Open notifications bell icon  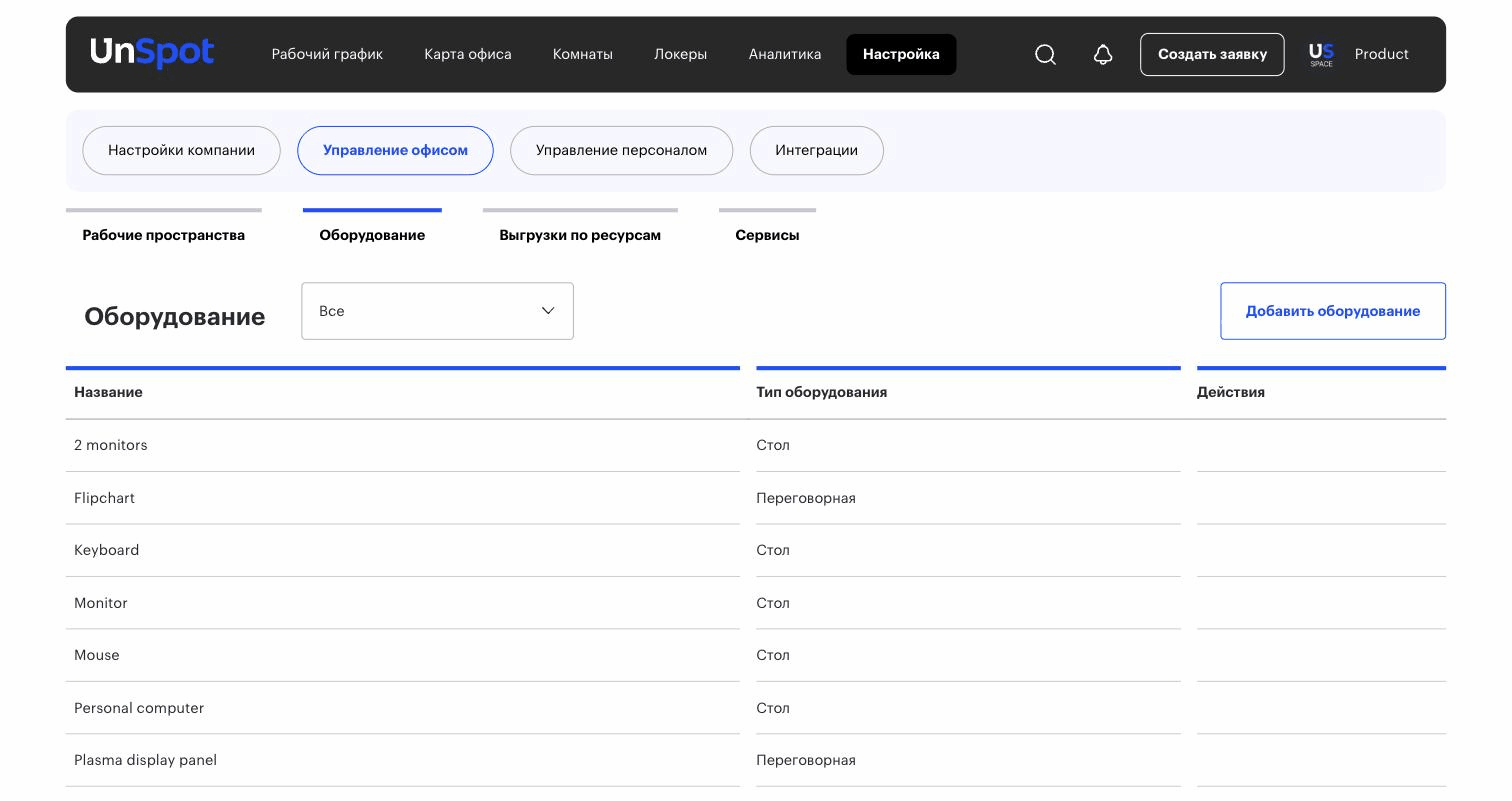(1103, 54)
